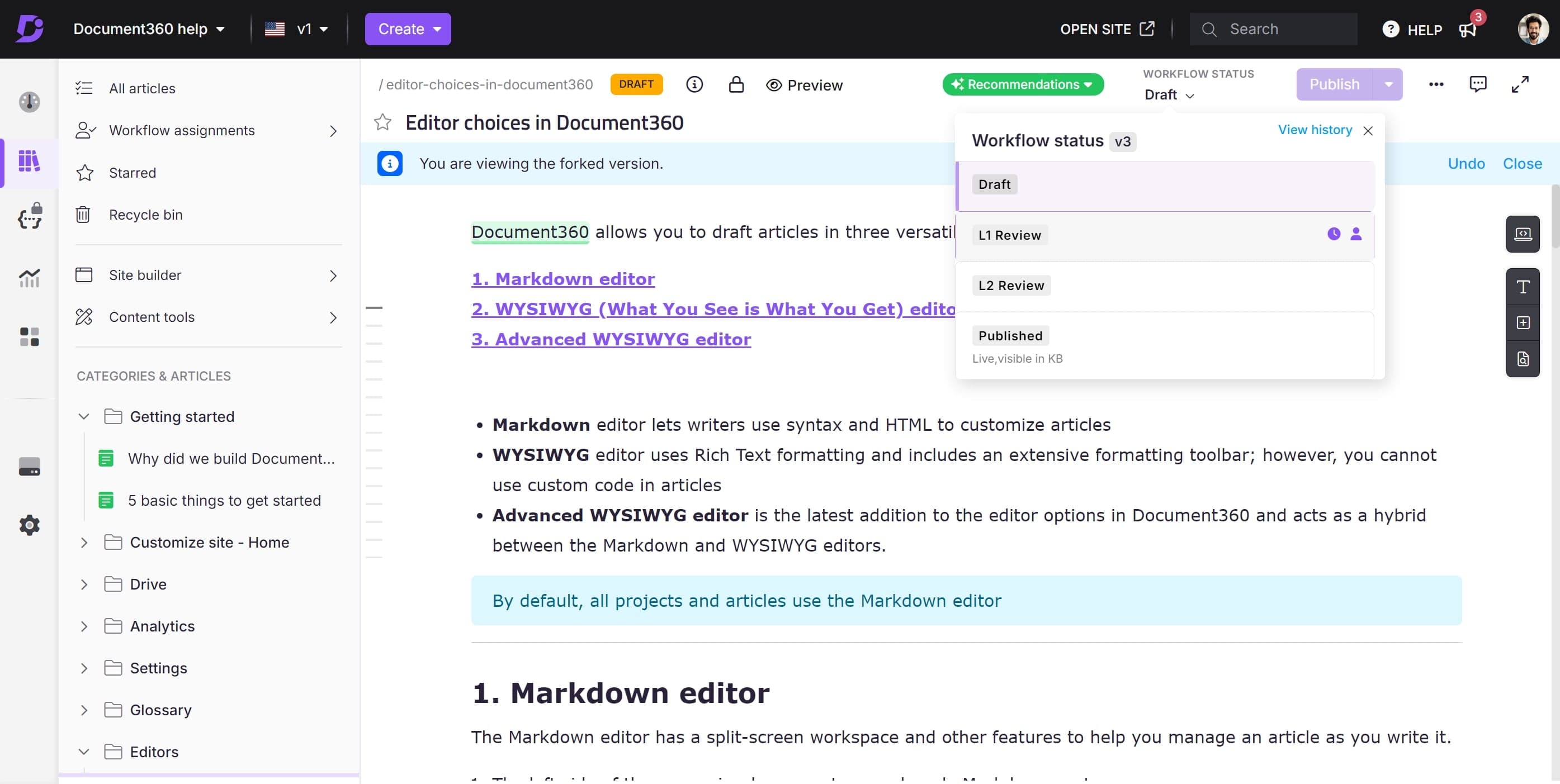Screen dimensions: 1560x784
Task: Click the article info icon
Action: [x=694, y=85]
